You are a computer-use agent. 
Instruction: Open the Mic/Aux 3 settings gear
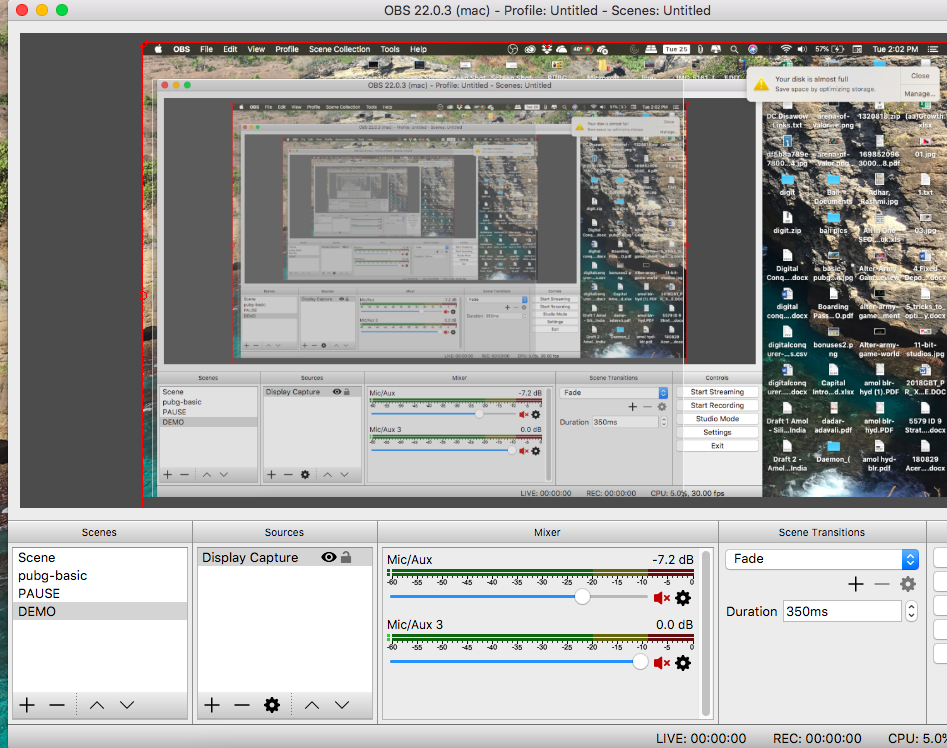point(683,663)
